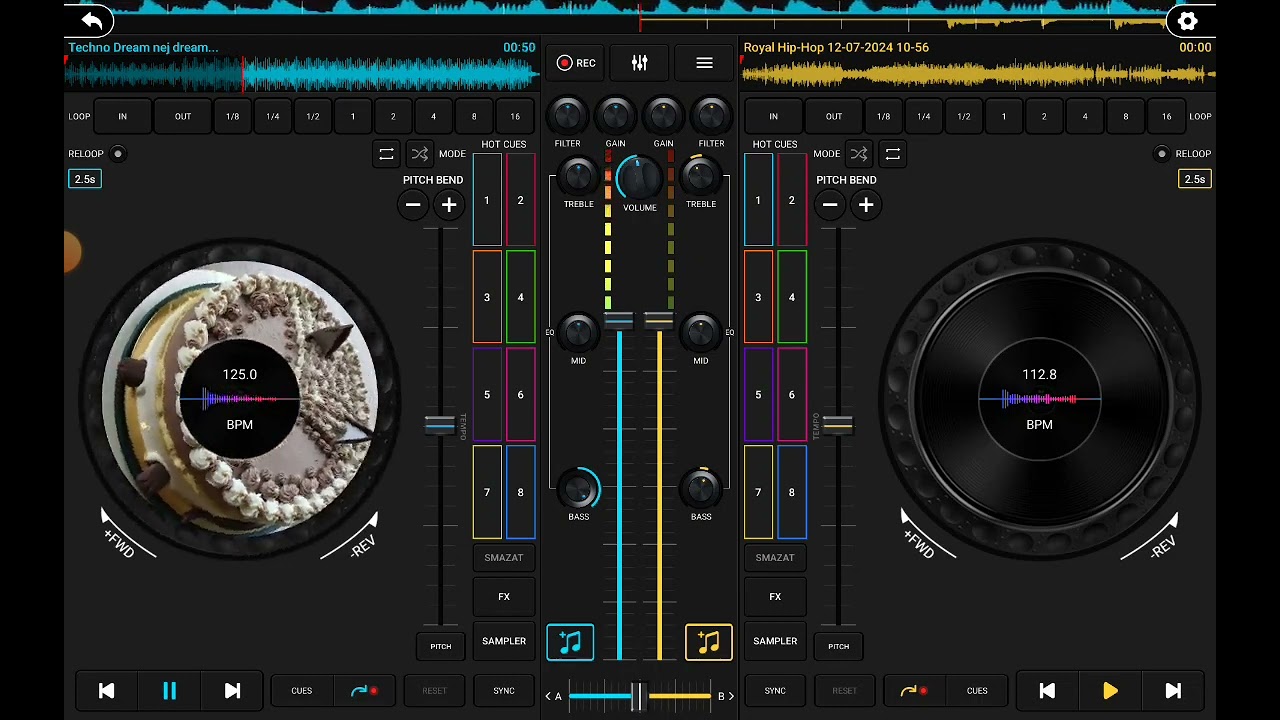Toggle left deck RELOOP radio button
This screenshot has height=720, width=1280.
[118, 154]
